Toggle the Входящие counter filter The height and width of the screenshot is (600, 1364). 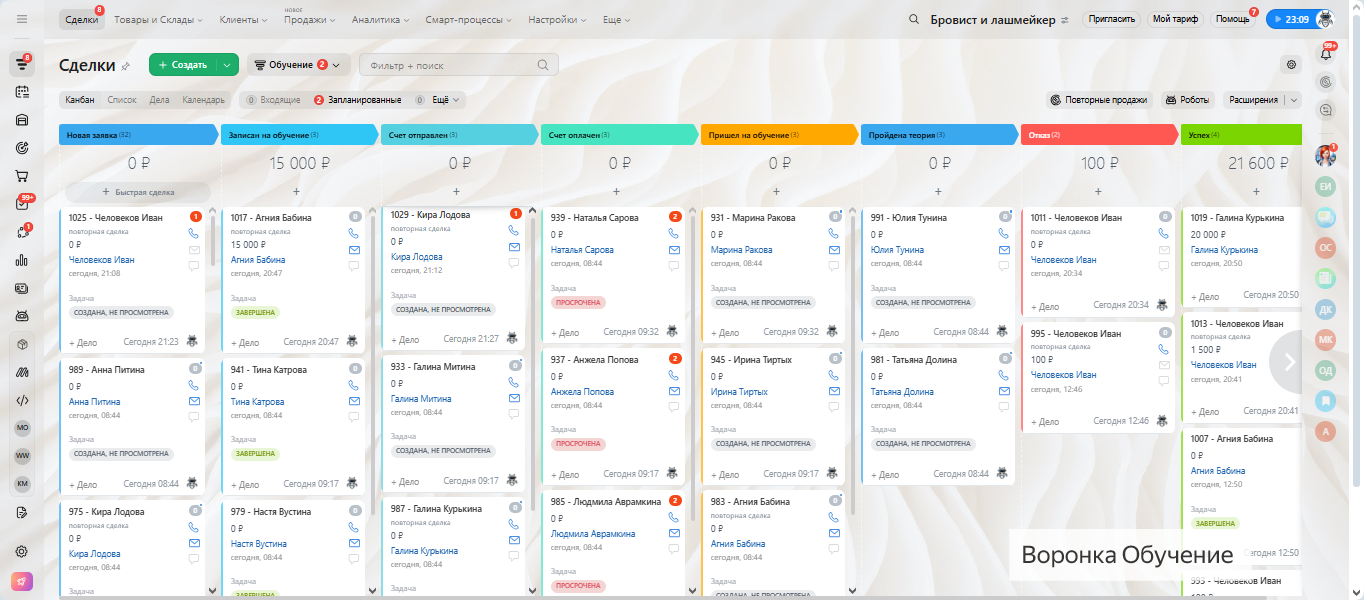pos(272,100)
